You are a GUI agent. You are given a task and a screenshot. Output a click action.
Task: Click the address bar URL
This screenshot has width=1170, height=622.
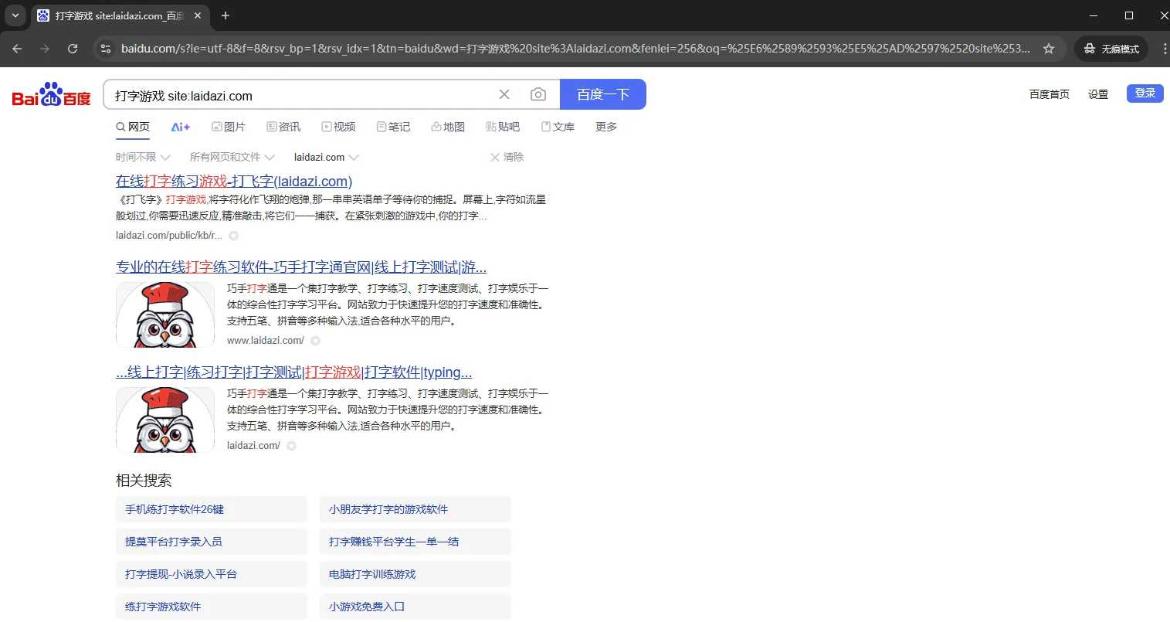pyautogui.click(x=575, y=48)
